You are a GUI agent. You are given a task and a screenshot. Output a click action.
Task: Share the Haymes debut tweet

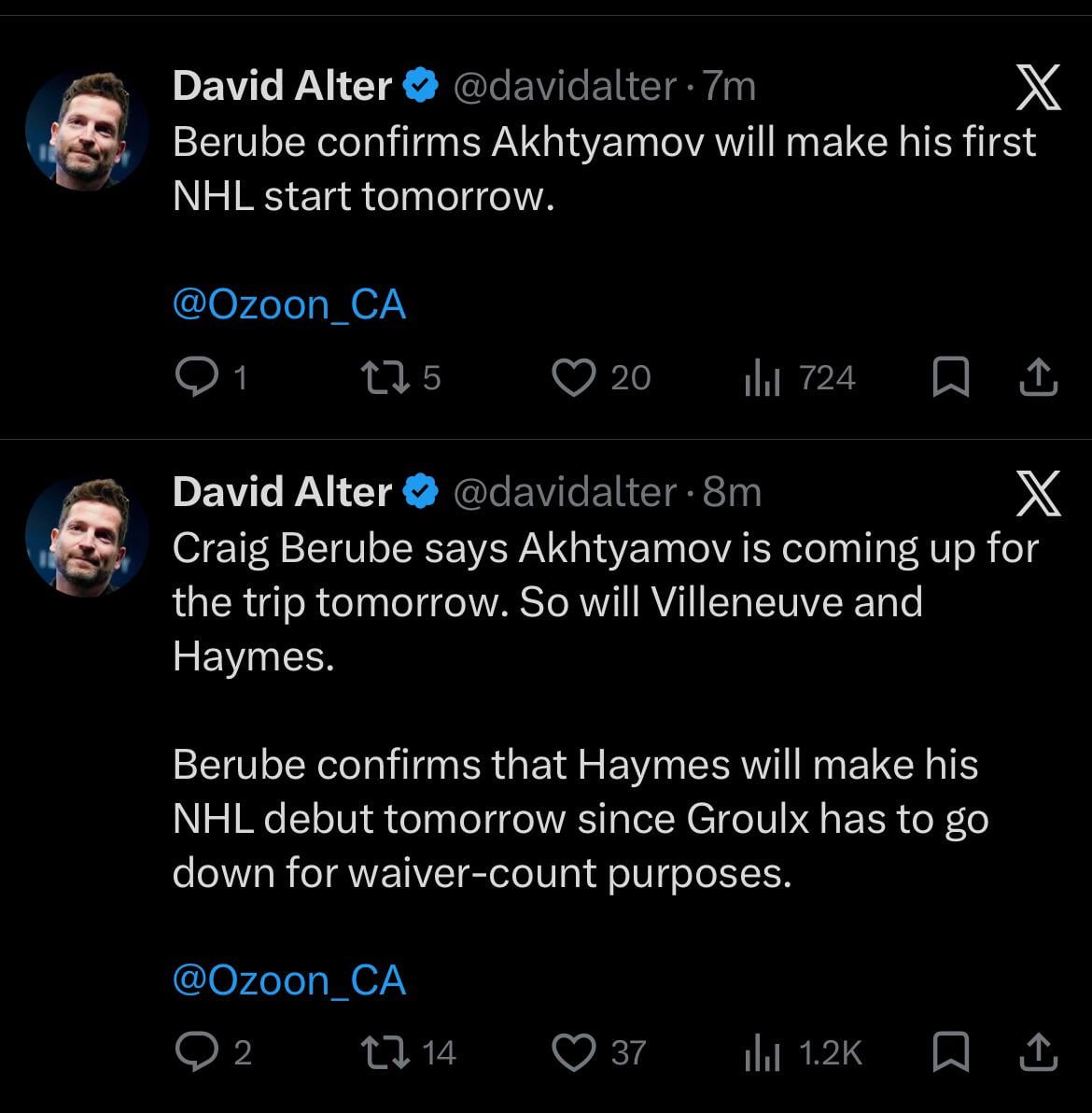click(1036, 1053)
